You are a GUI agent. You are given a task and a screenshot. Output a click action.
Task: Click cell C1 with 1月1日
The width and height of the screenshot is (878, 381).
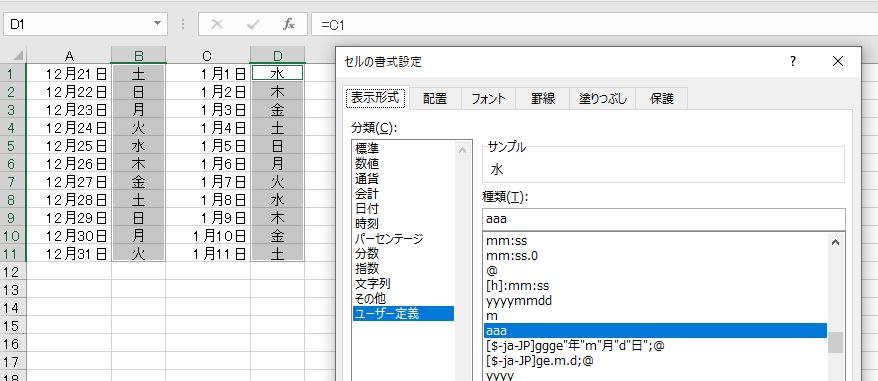click(208, 73)
